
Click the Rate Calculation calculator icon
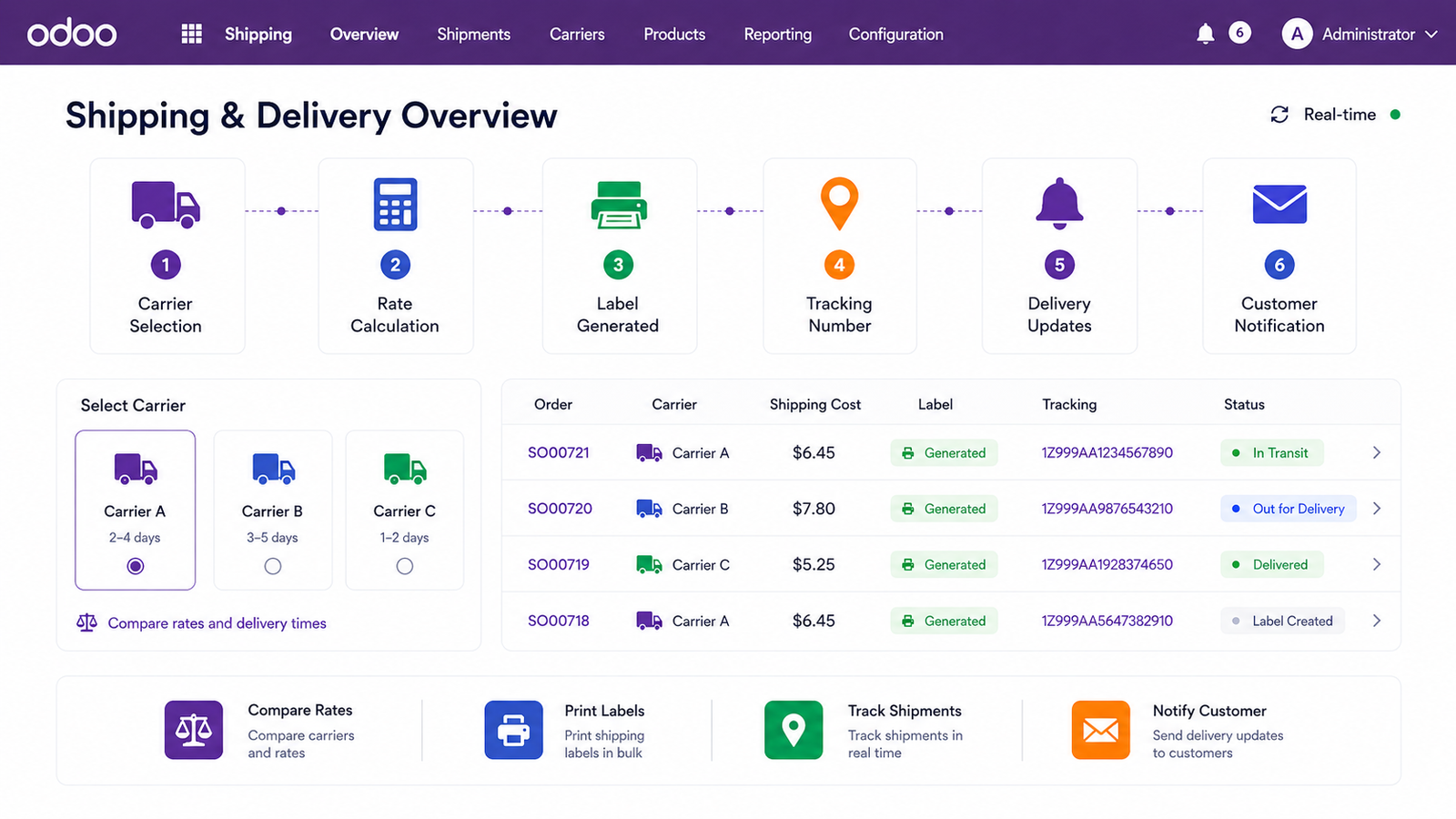tap(395, 204)
